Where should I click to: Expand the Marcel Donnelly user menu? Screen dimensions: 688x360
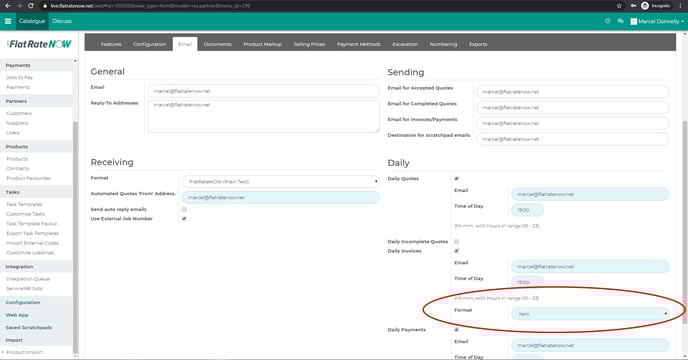click(657, 21)
